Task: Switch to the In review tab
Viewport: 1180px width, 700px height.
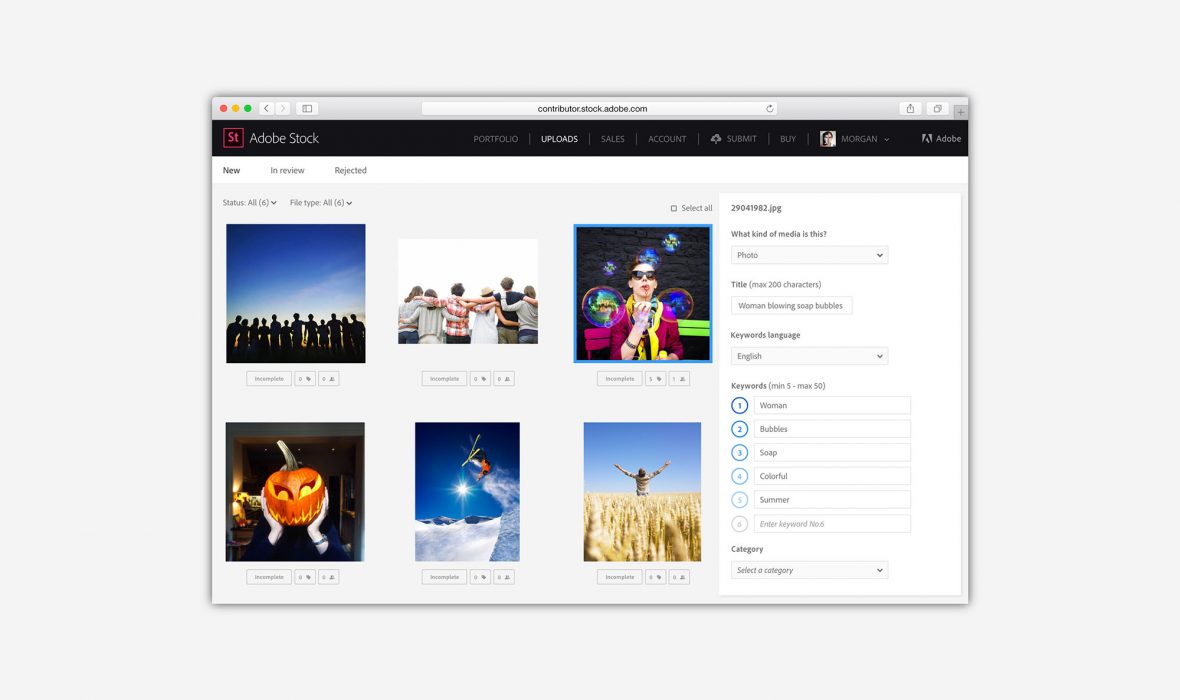Action: (287, 171)
